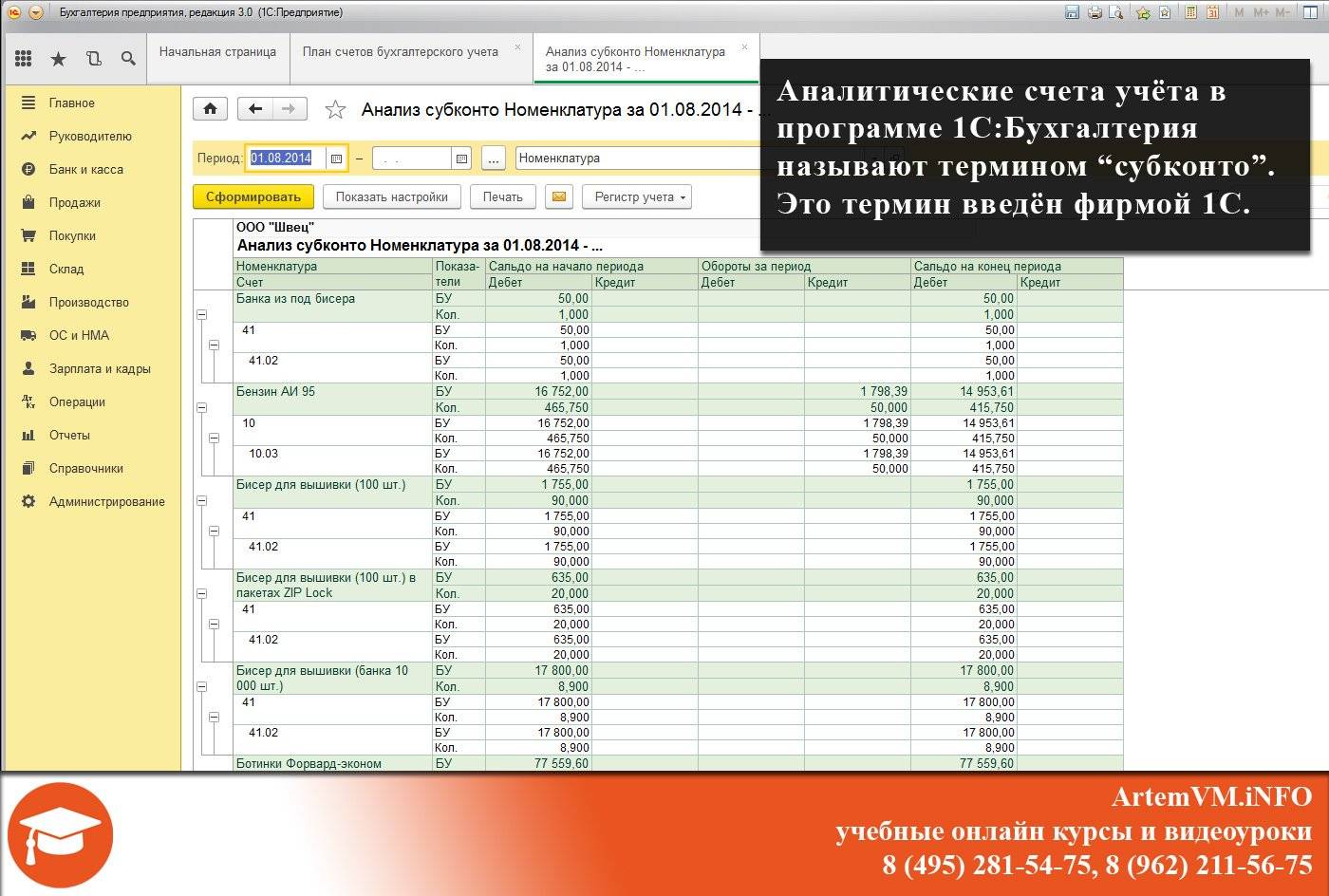Collapse the Банка из под бисера group
The height and width of the screenshot is (896, 1329).
click(201, 314)
